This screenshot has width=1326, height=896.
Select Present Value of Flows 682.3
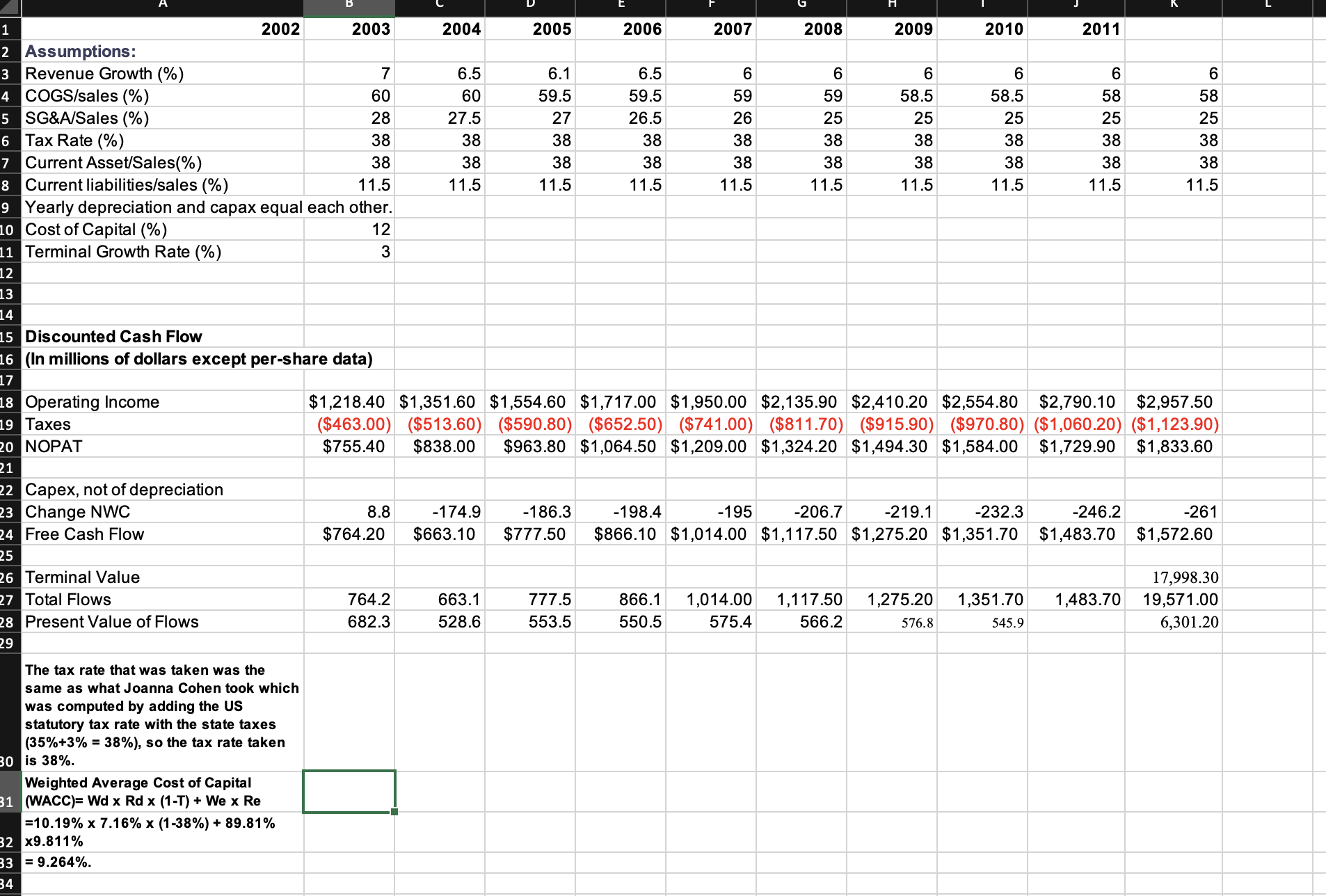[349, 622]
